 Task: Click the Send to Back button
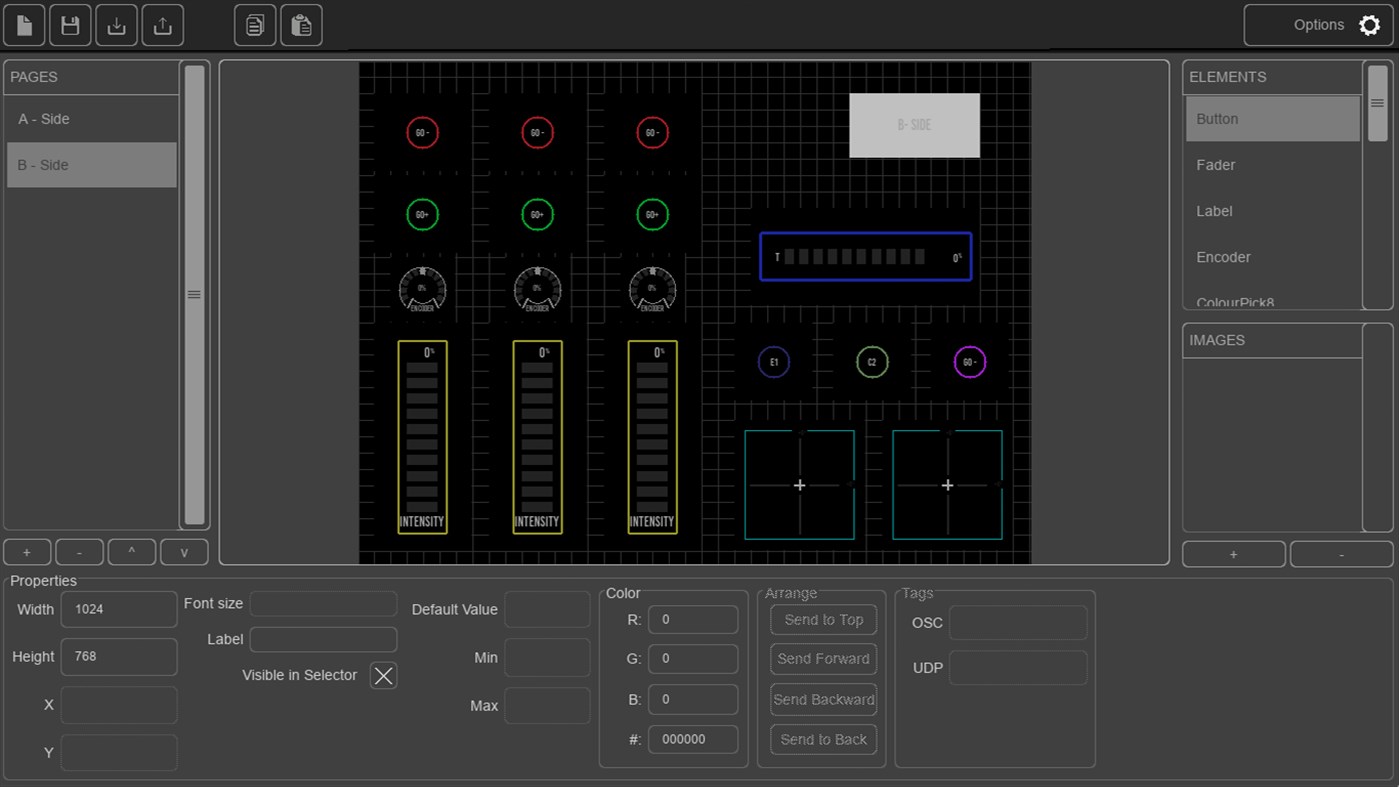[x=823, y=739]
